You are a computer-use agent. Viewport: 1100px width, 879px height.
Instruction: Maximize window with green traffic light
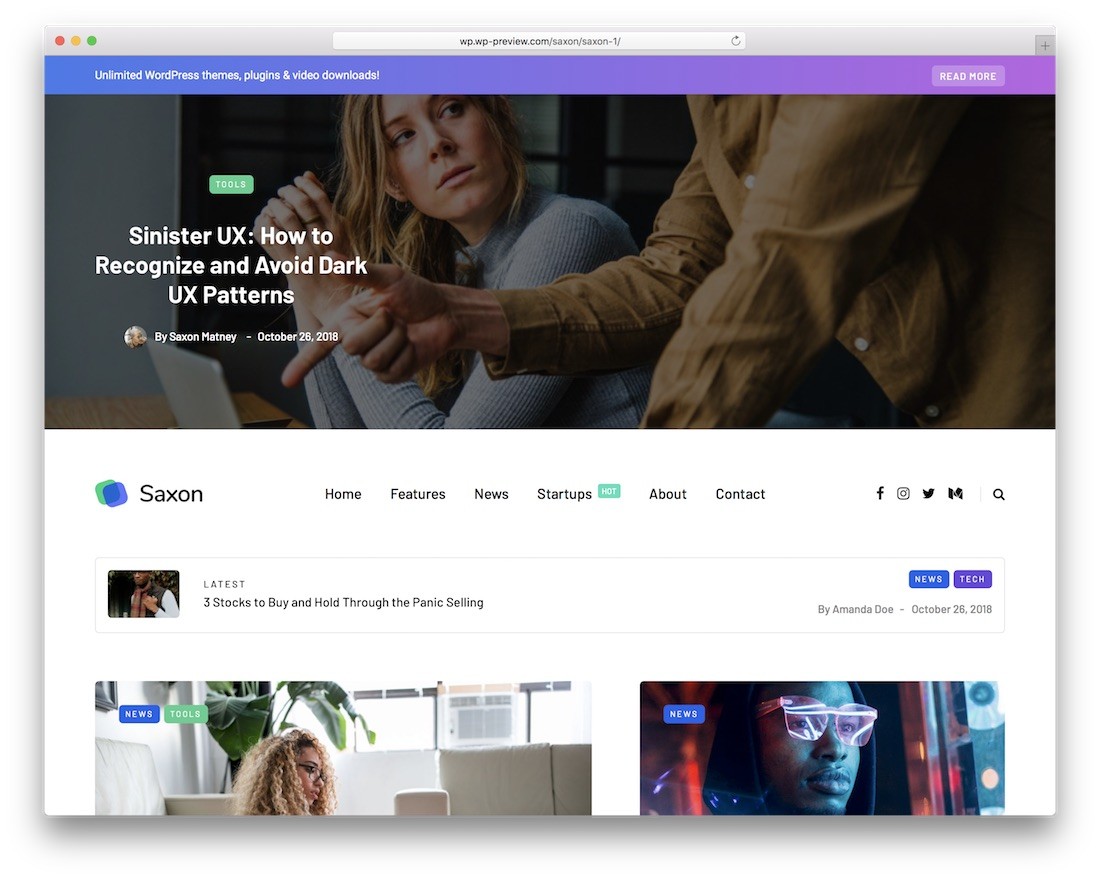[x=92, y=41]
